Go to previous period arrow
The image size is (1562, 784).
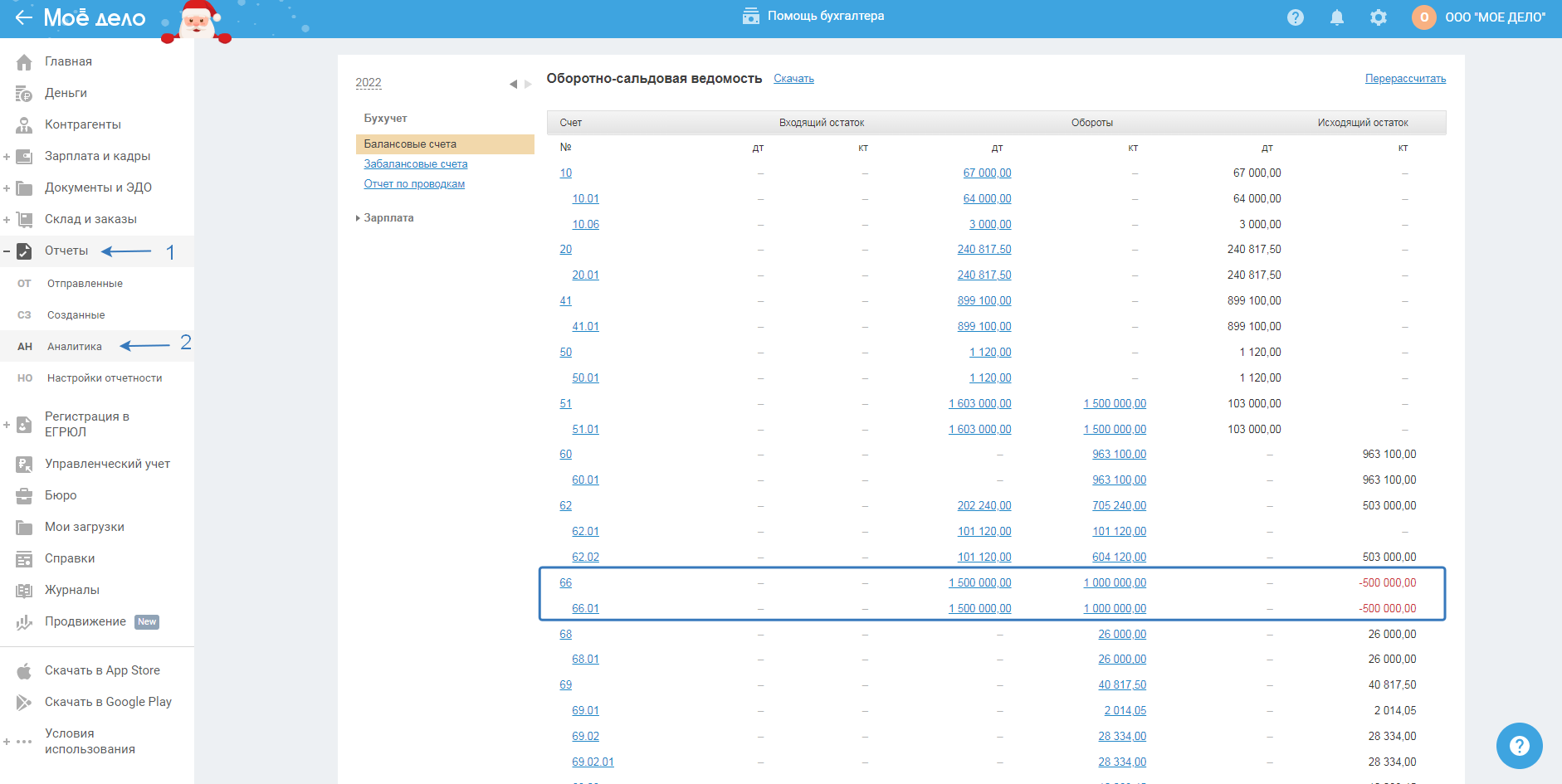point(513,84)
